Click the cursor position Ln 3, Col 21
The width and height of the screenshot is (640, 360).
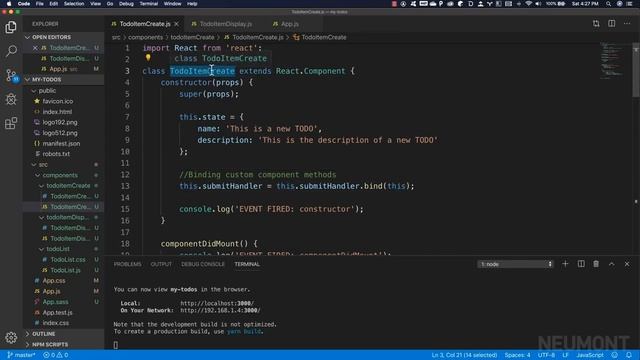pos(464,355)
